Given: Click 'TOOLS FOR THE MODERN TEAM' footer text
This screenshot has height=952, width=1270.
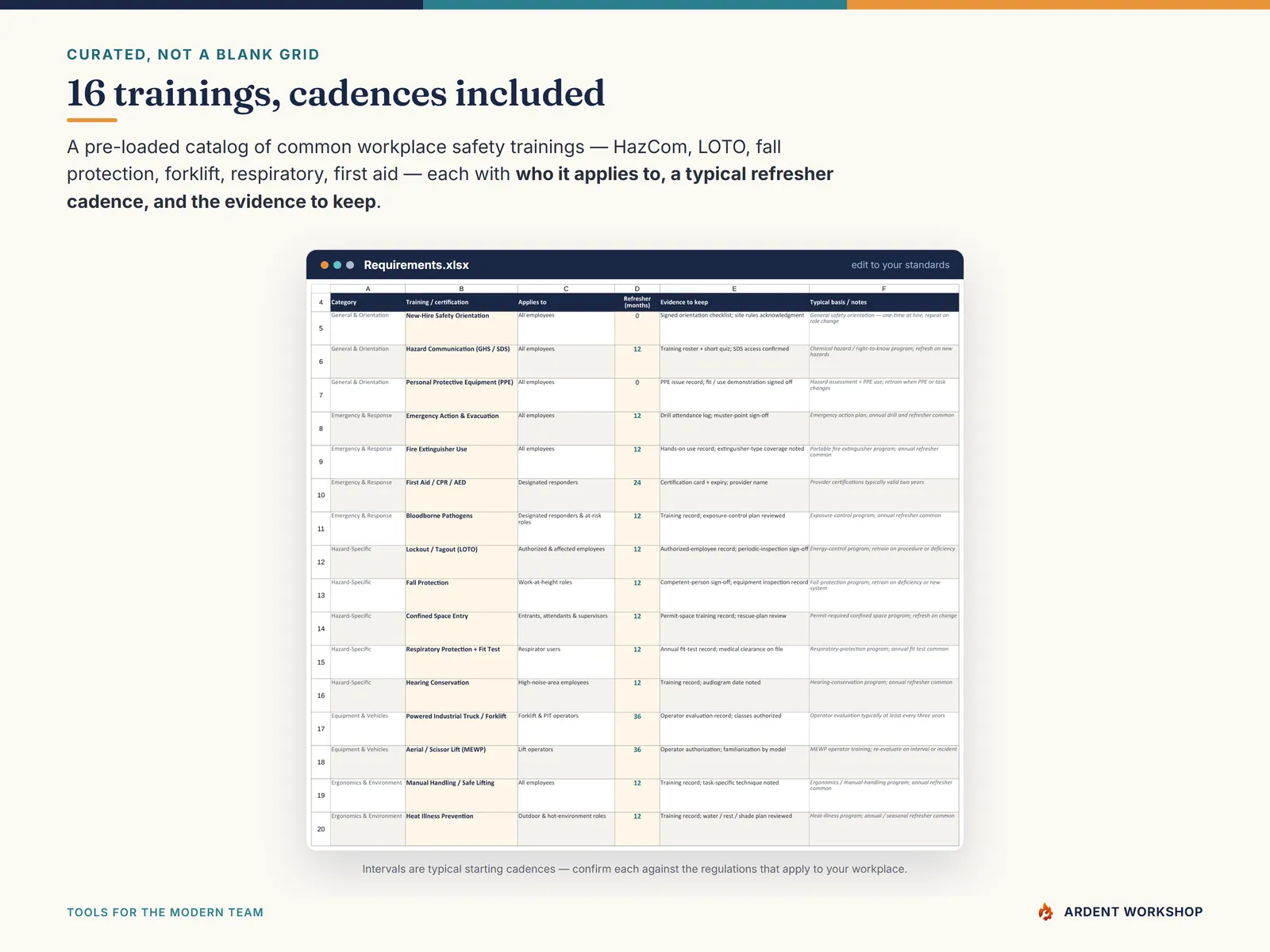Looking at the screenshot, I should point(165,912).
